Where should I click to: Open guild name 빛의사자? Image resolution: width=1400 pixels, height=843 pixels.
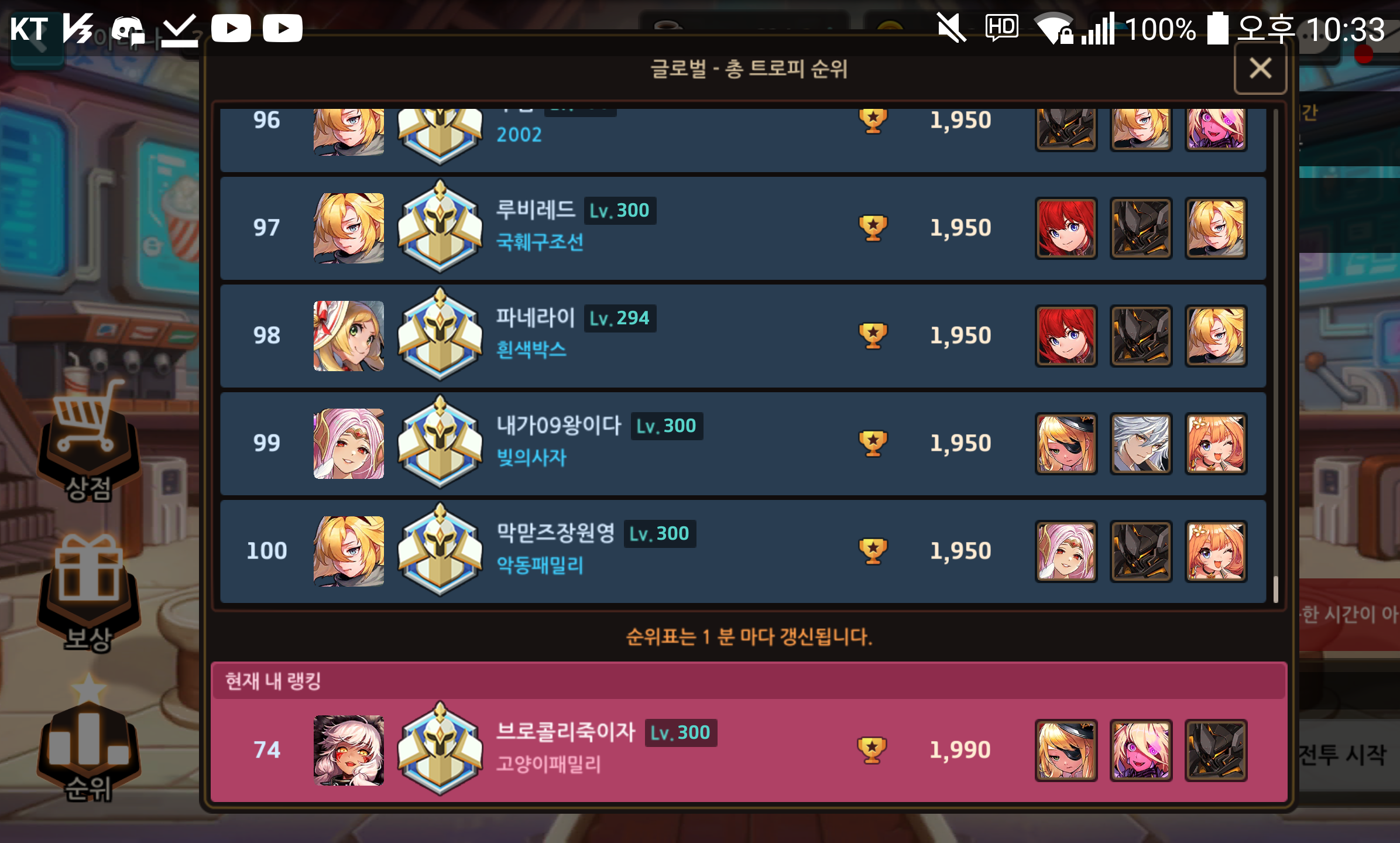[x=531, y=457]
